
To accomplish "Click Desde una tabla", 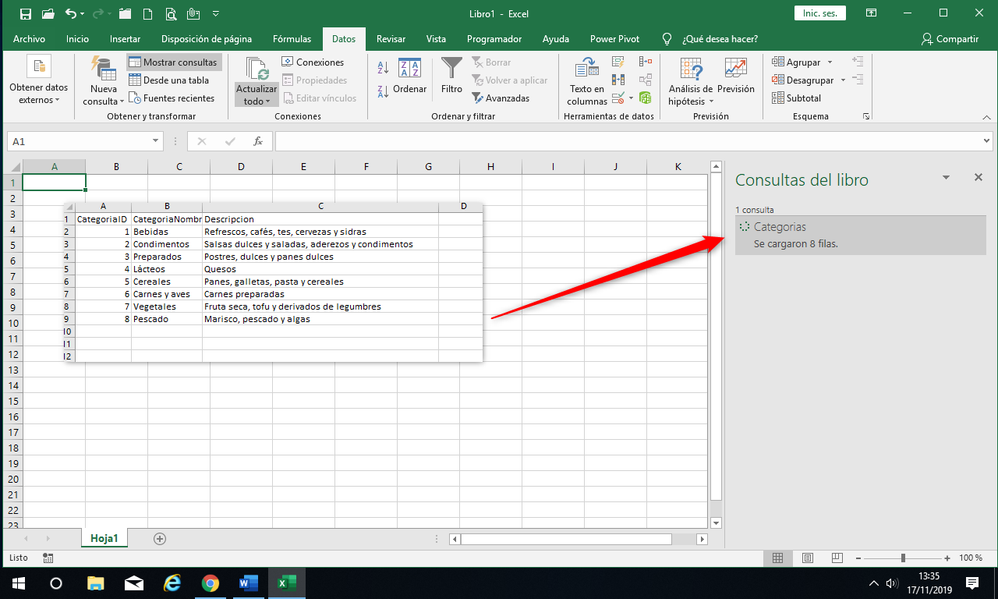I will (x=169, y=80).
